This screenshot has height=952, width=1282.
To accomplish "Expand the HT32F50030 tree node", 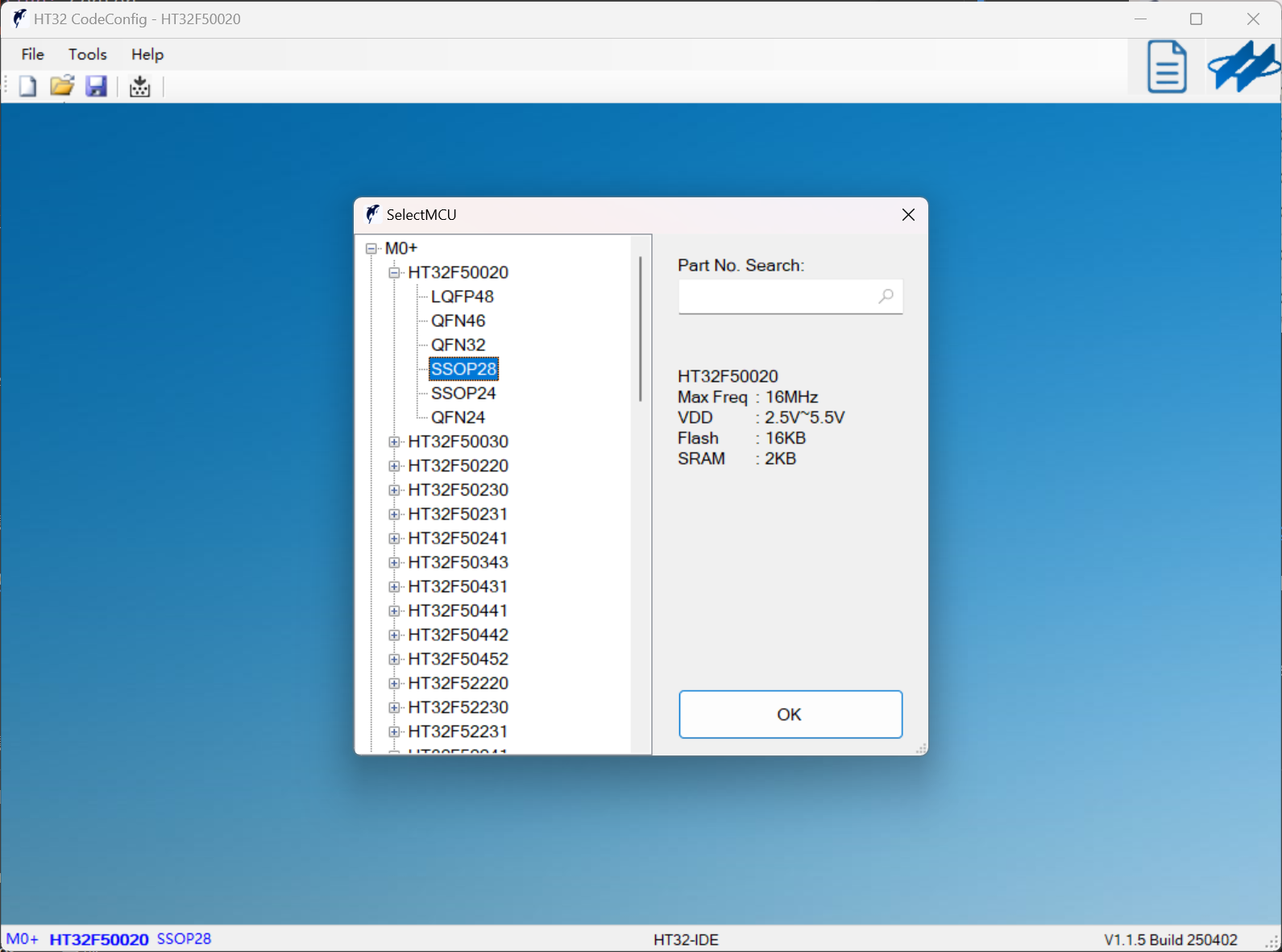I will 394,442.
